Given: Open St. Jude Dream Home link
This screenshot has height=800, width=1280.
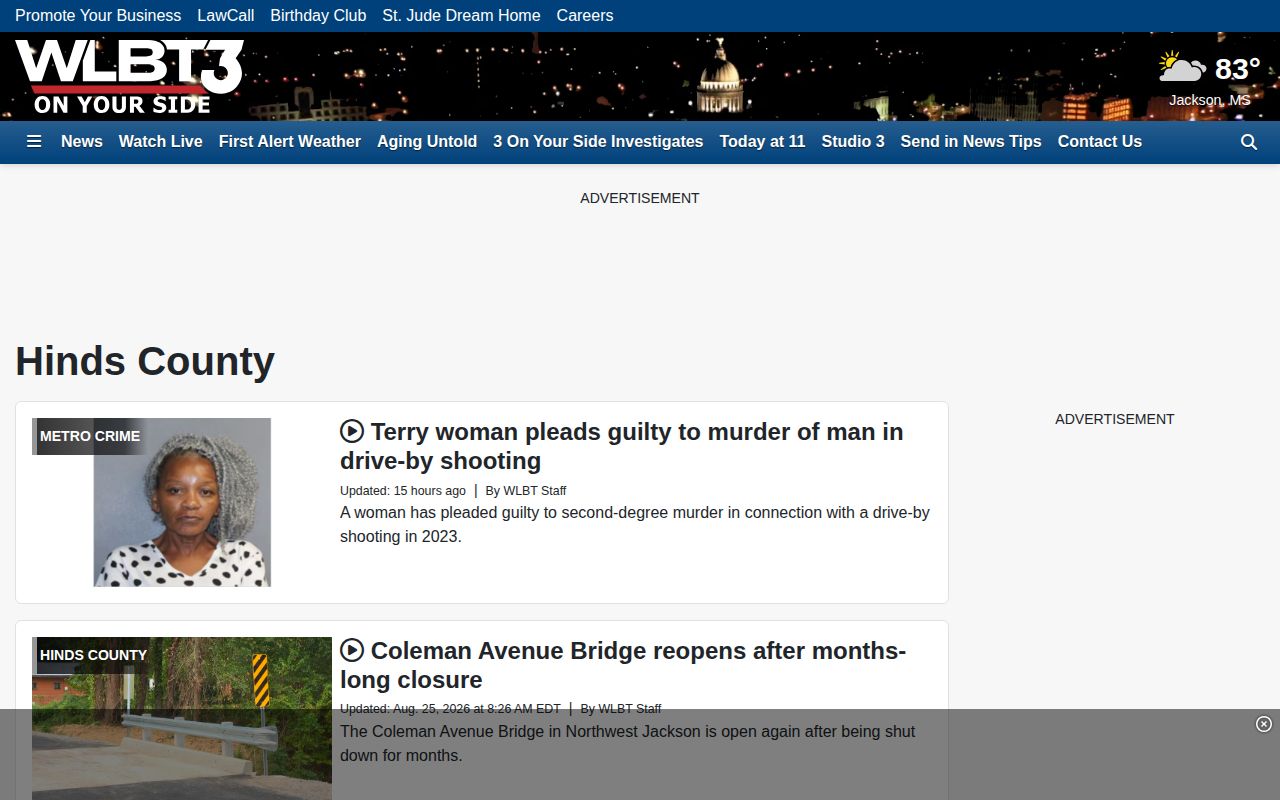Looking at the screenshot, I should click(x=461, y=16).
